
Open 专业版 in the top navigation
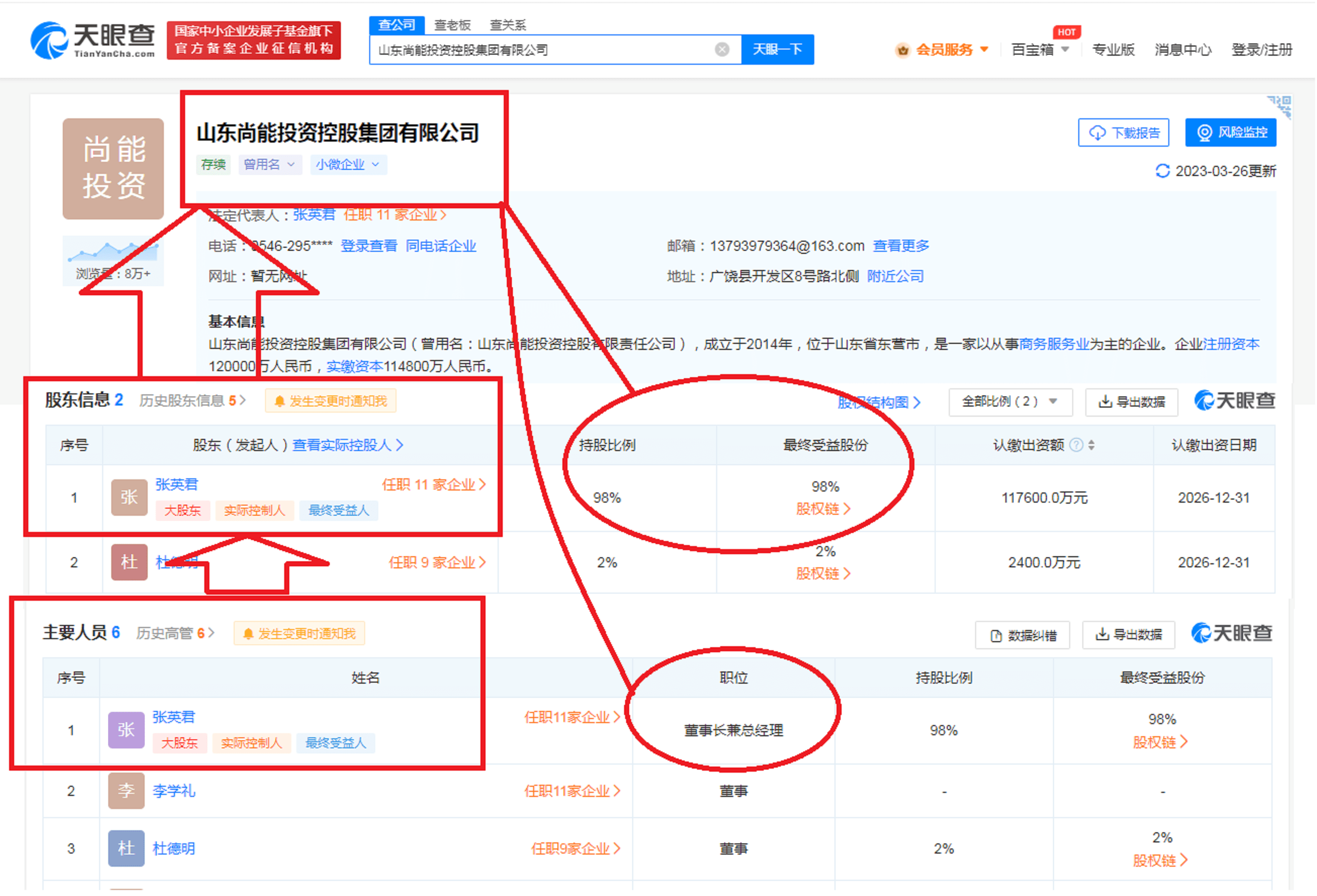click(x=1114, y=50)
